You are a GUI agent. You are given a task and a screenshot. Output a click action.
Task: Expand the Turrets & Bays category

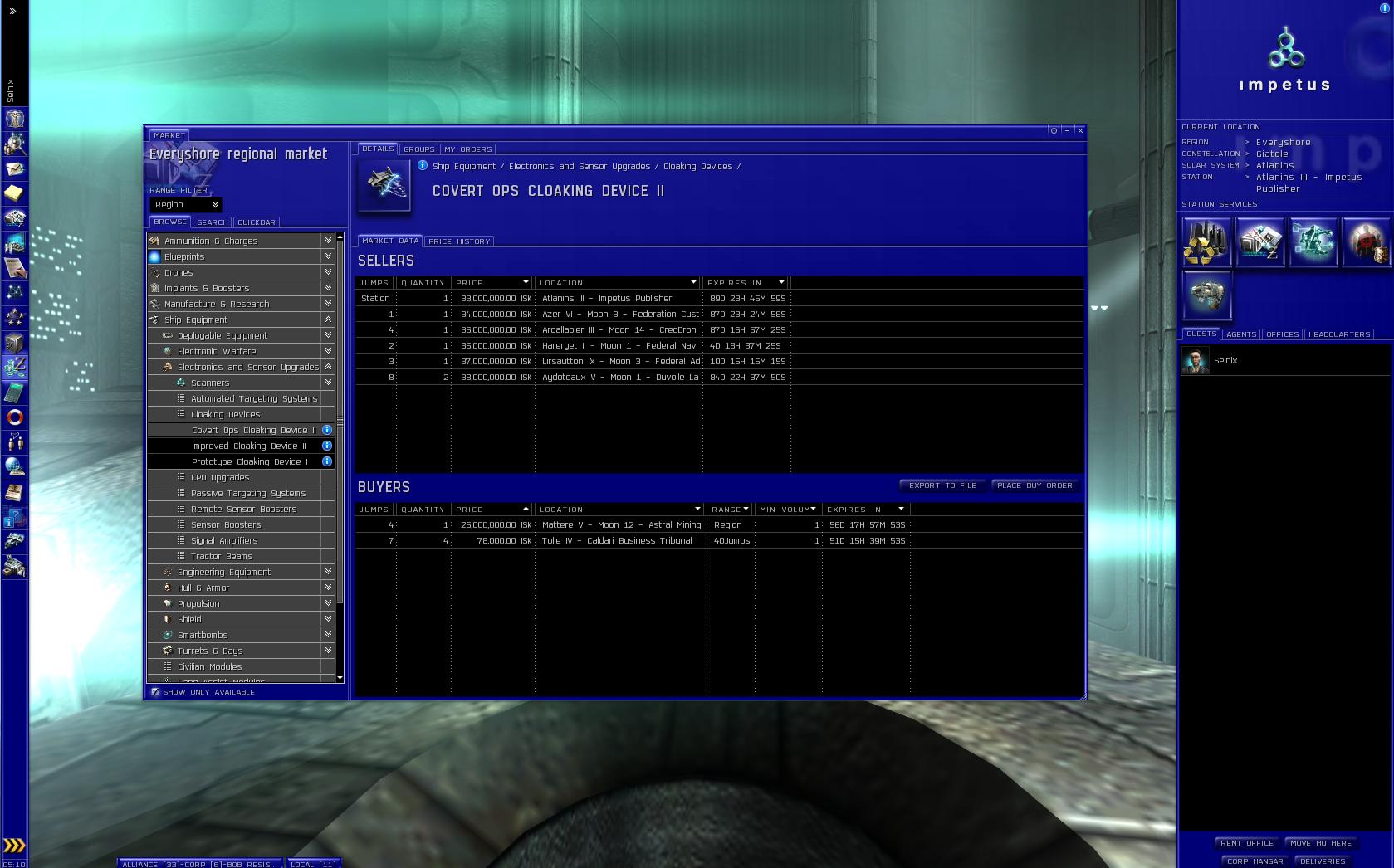pos(328,651)
